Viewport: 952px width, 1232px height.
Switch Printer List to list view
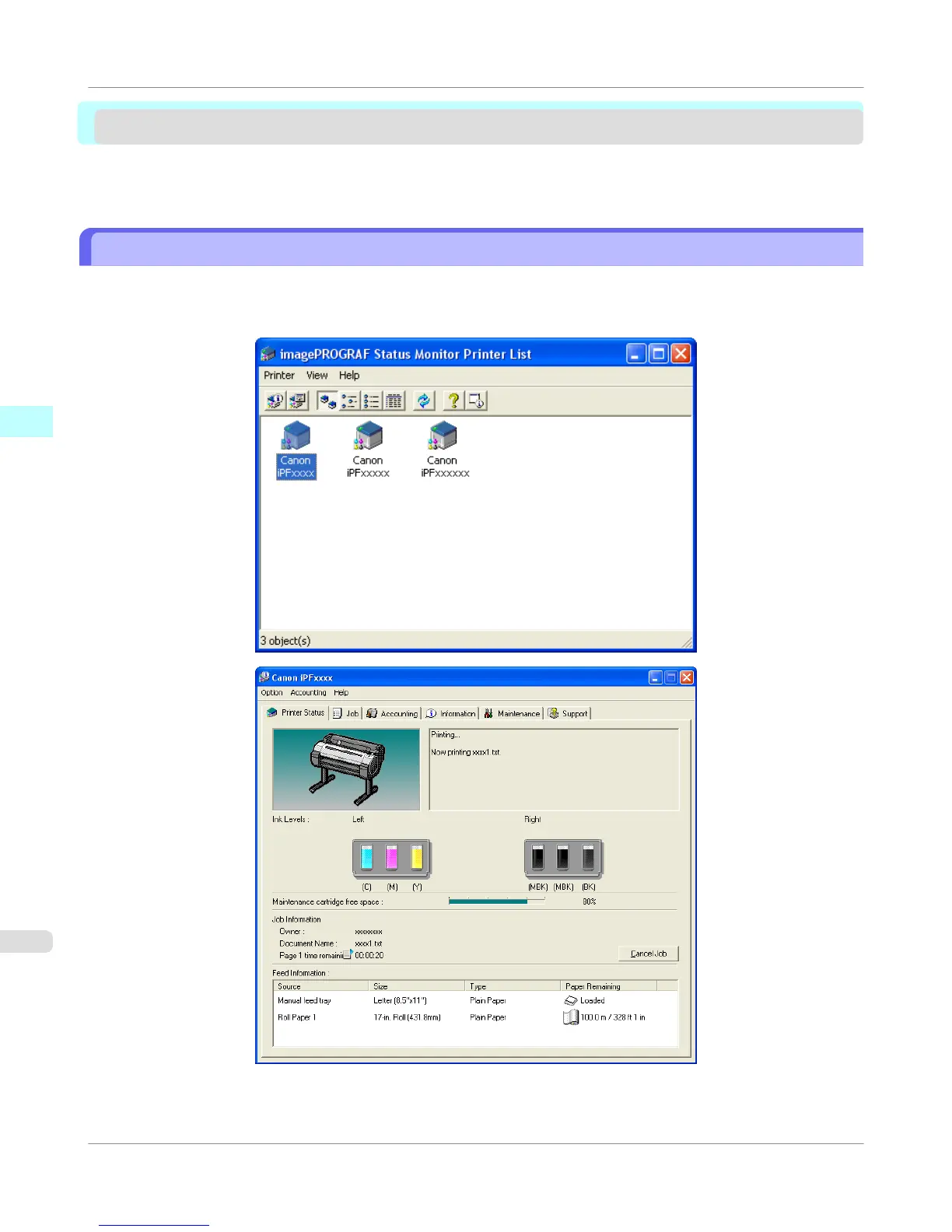[372, 401]
